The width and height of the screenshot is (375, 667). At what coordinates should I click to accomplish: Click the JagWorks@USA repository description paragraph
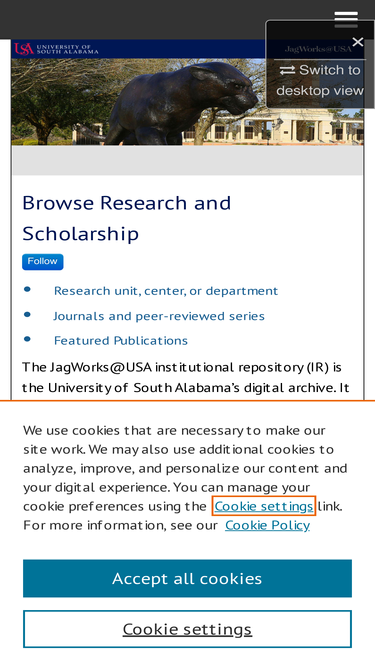[x=186, y=378]
